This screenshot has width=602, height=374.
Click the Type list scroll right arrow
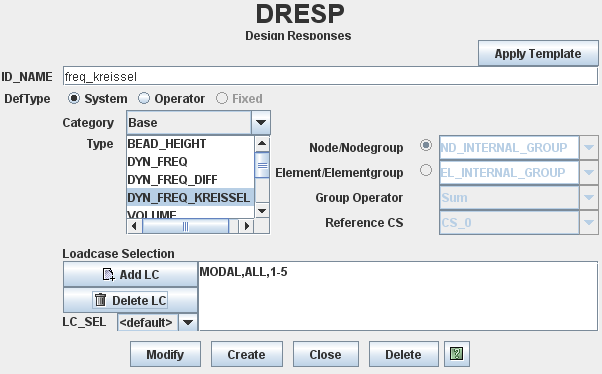click(x=246, y=226)
